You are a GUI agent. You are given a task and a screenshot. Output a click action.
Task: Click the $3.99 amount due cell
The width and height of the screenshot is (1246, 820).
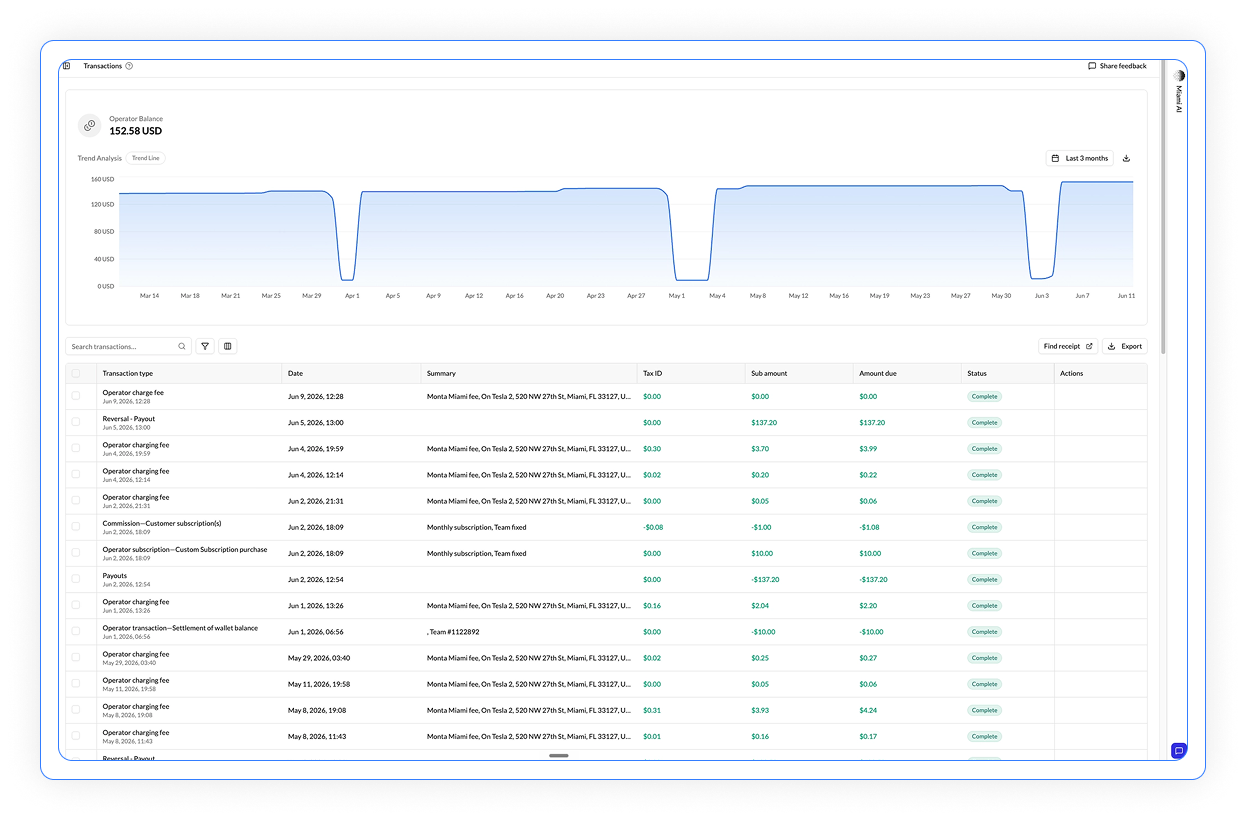coord(868,449)
